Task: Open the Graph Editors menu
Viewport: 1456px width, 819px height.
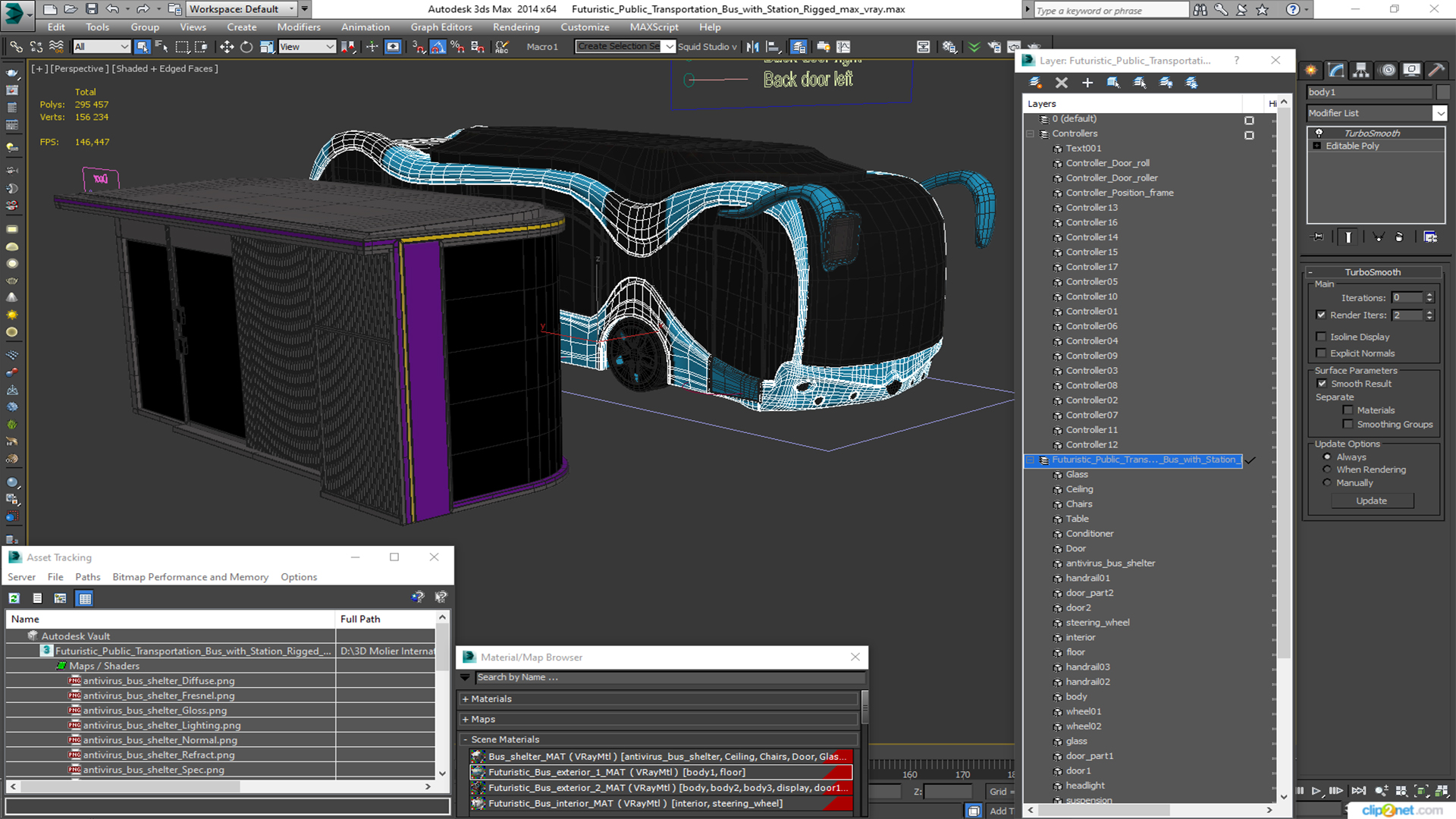Action: pyautogui.click(x=441, y=27)
